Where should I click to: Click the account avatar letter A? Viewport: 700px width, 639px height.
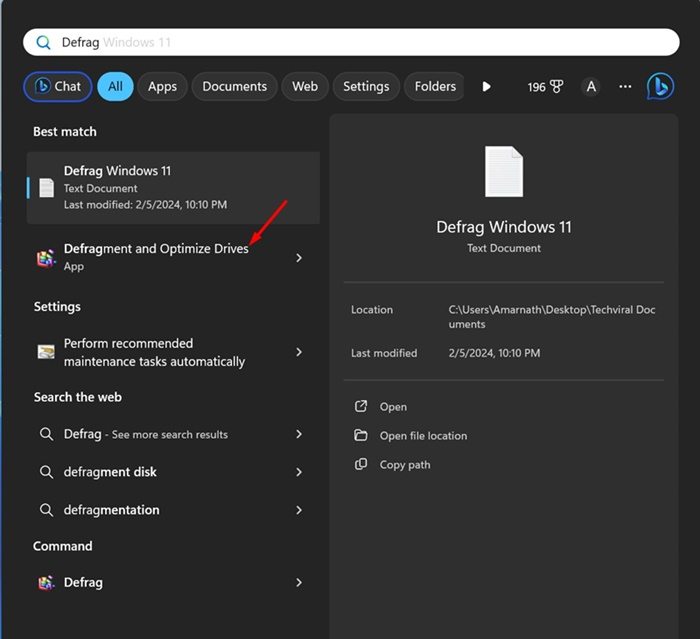(x=591, y=87)
